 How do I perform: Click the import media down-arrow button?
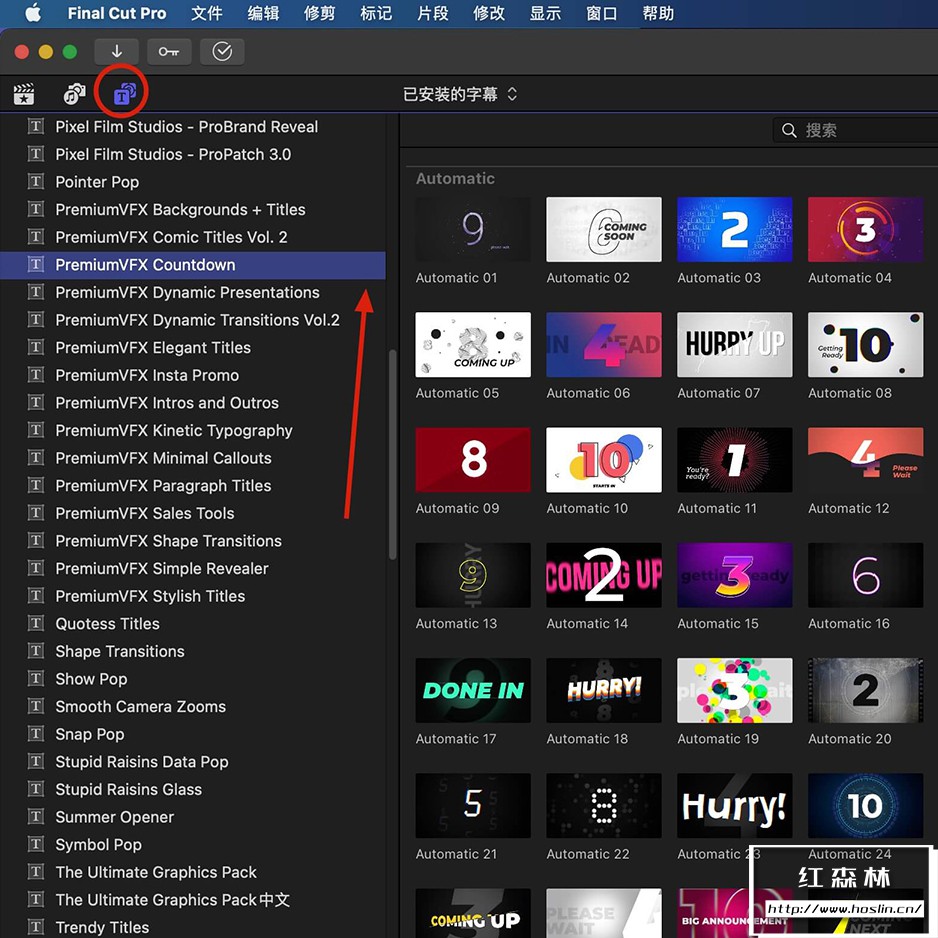[117, 51]
